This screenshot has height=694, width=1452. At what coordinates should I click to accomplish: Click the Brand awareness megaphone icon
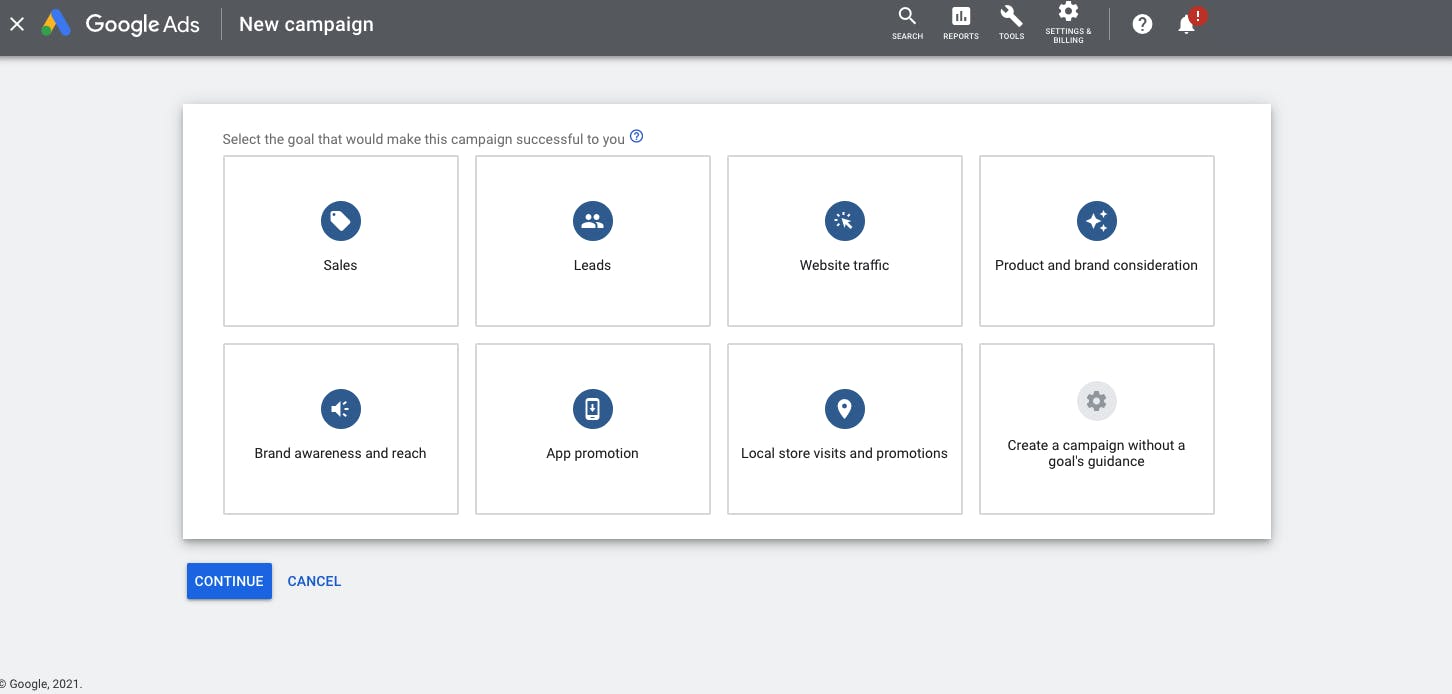pyautogui.click(x=340, y=409)
